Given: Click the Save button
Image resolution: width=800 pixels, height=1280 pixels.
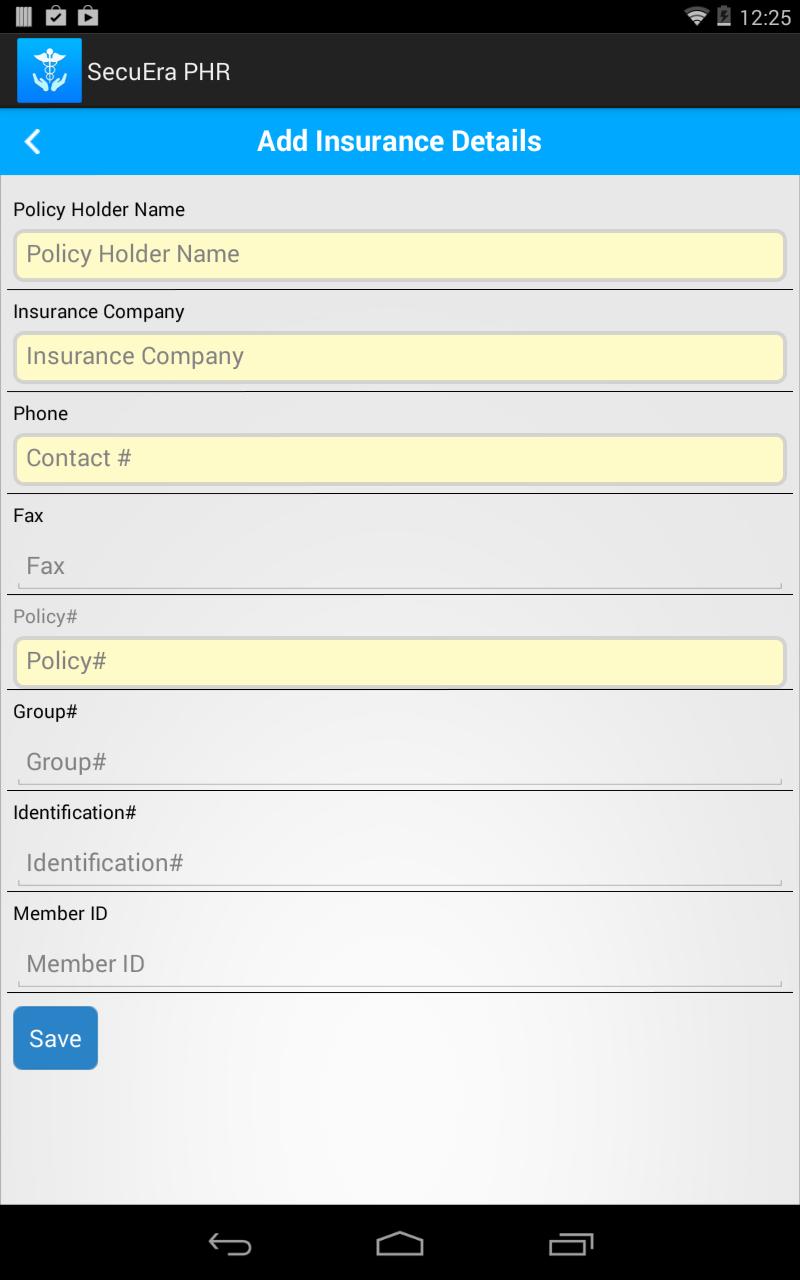Looking at the screenshot, I should [x=55, y=1038].
